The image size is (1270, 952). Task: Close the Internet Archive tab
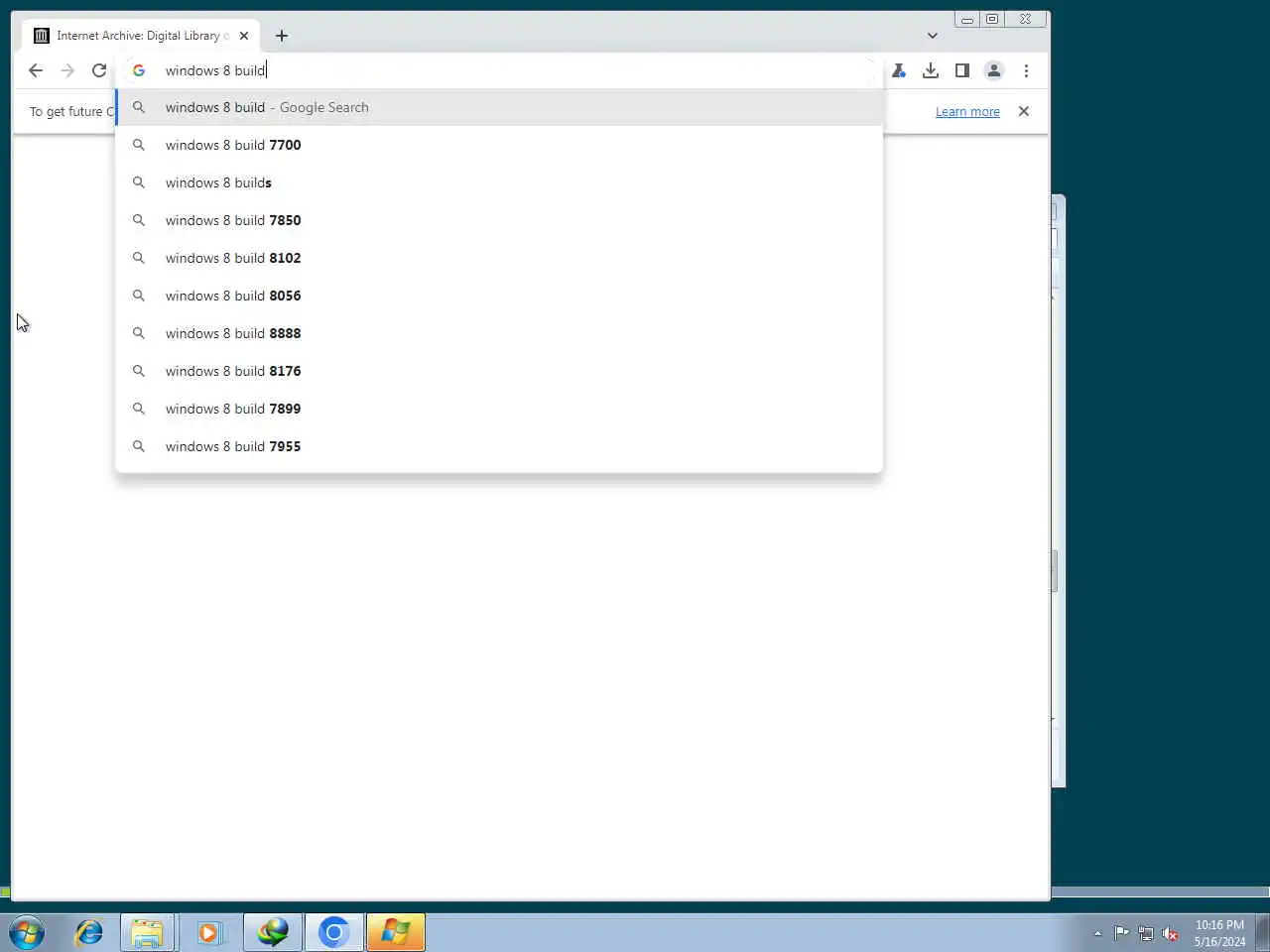click(x=244, y=36)
